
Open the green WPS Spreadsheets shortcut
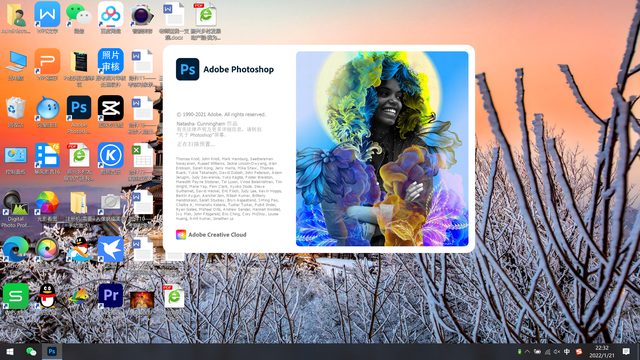pyautogui.click(x=16, y=296)
